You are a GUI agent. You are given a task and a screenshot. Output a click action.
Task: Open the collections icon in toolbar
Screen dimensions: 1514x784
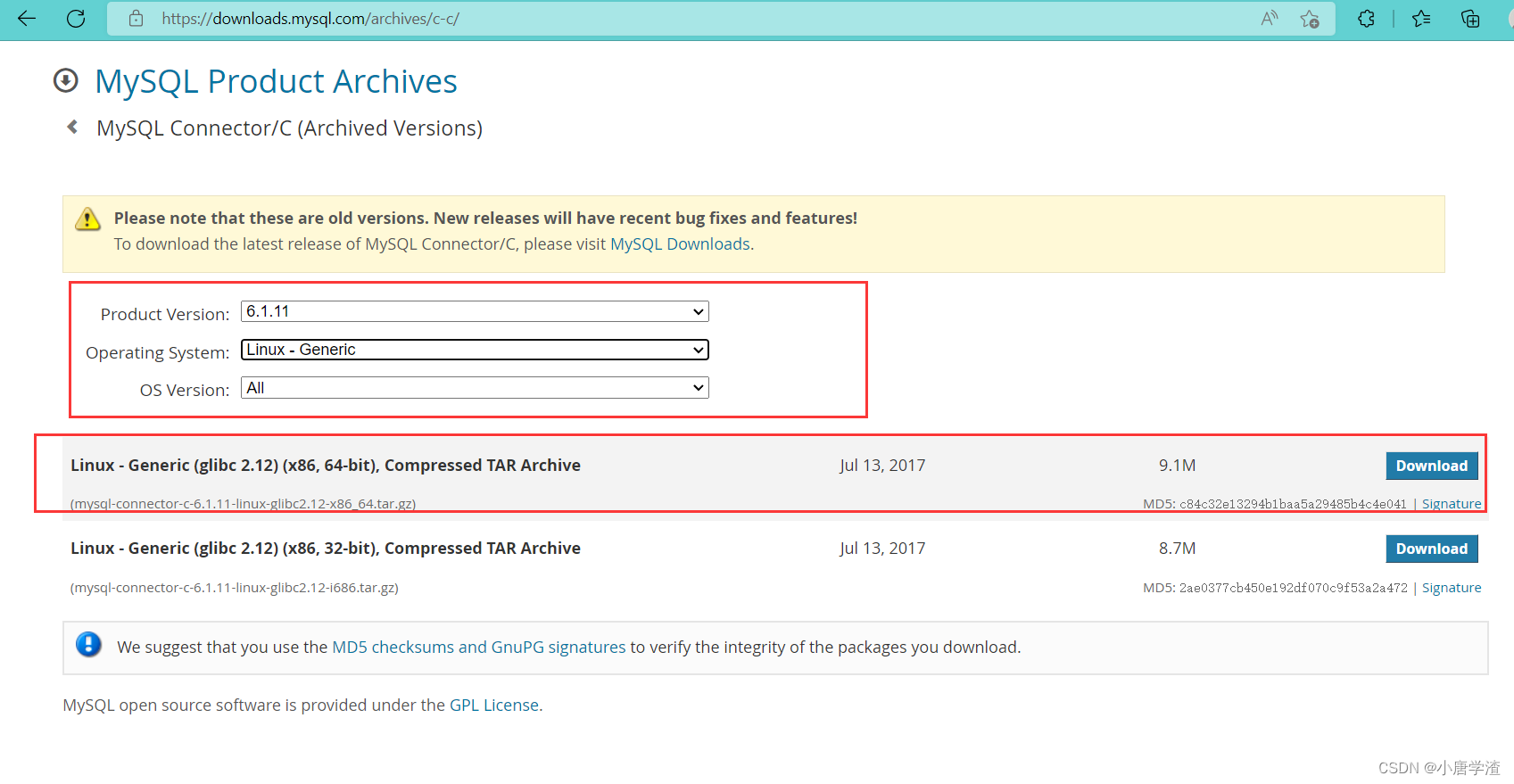click(x=1470, y=19)
